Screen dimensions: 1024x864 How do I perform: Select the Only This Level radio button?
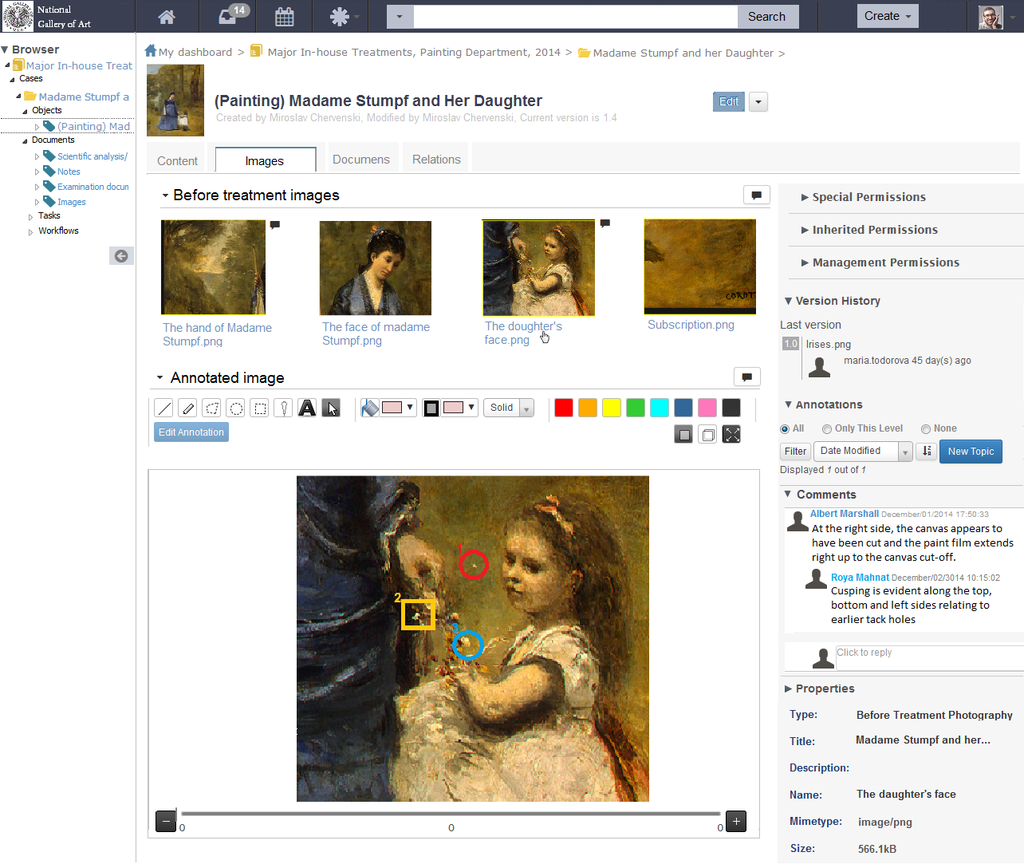point(827,429)
